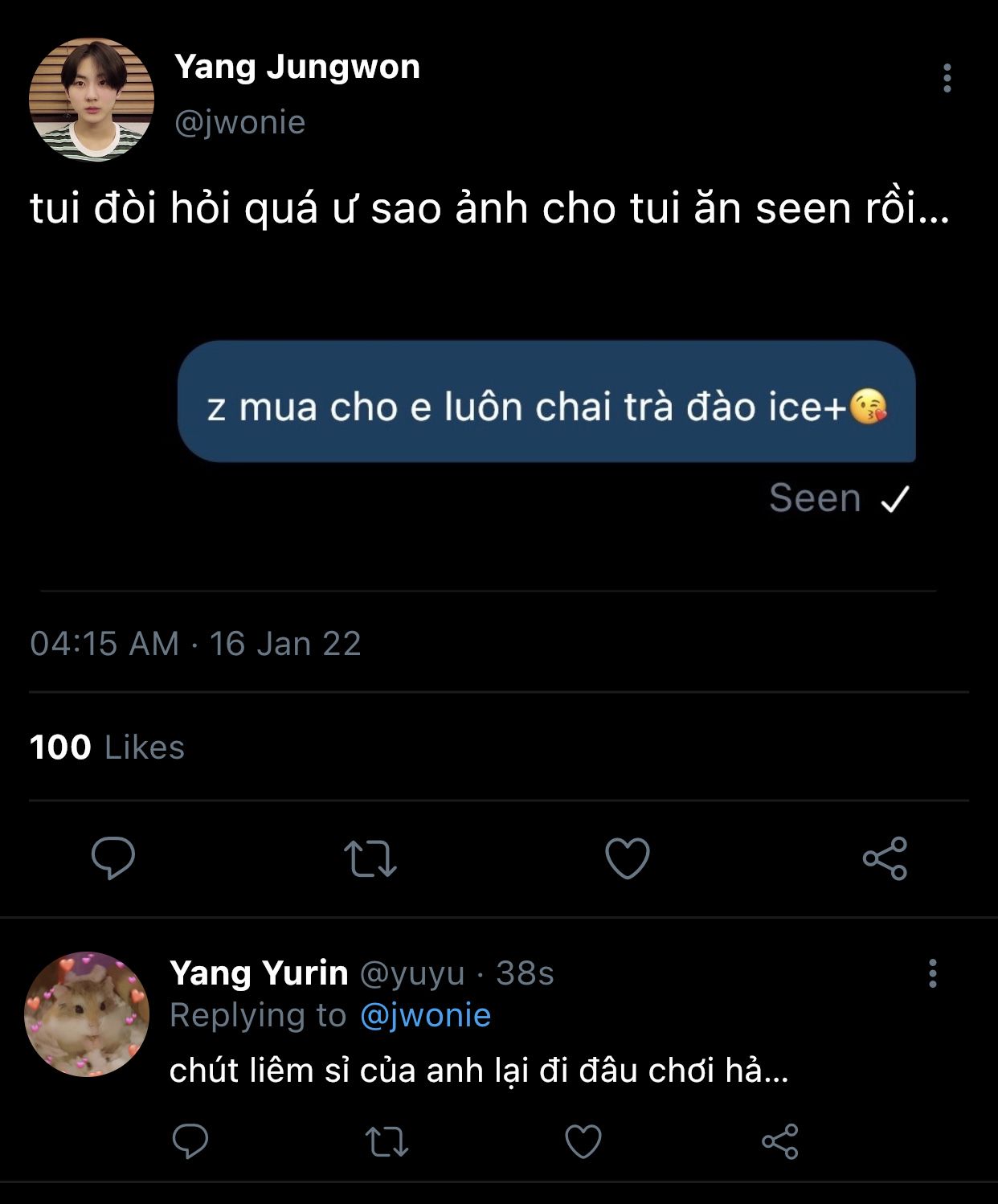Open more options for the main tweet

pyautogui.click(x=947, y=78)
